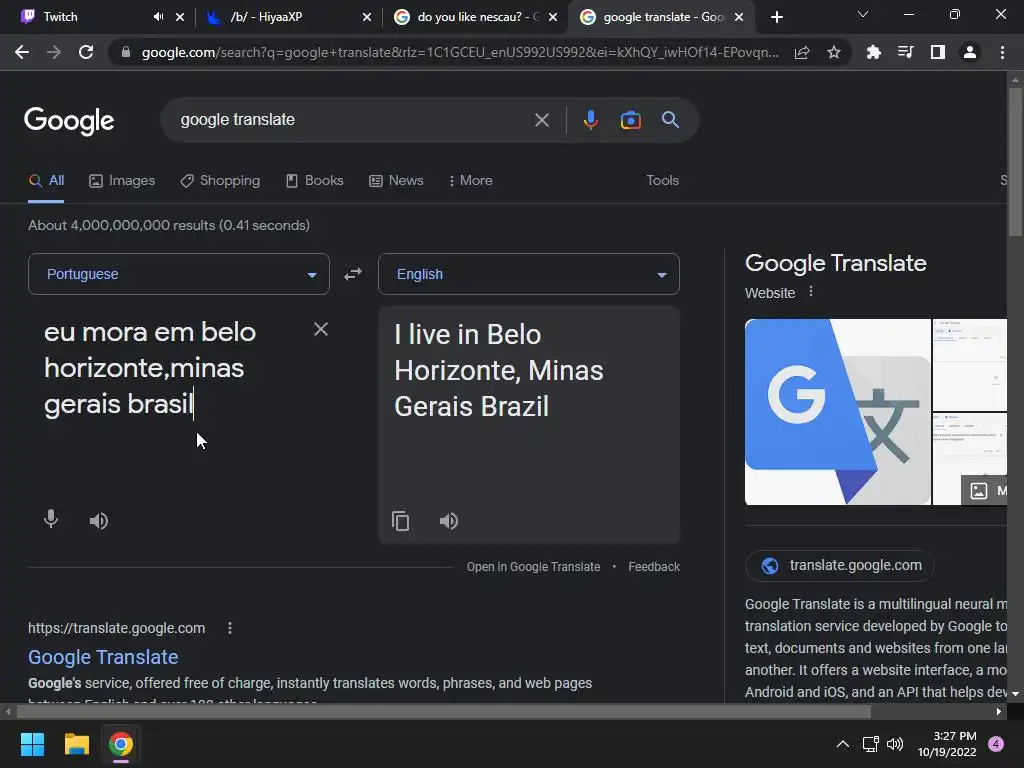Click the address bar URL

pos(460,52)
